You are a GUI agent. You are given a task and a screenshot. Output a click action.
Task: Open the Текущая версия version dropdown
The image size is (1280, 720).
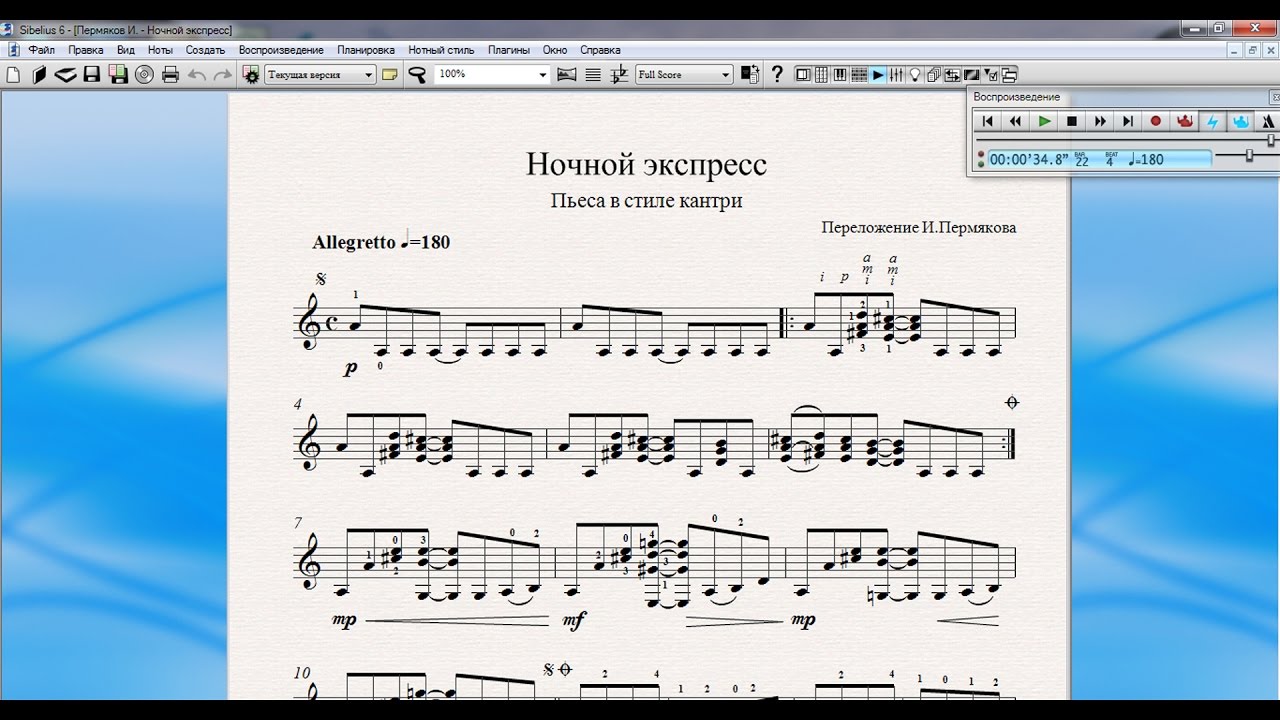click(x=320, y=74)
